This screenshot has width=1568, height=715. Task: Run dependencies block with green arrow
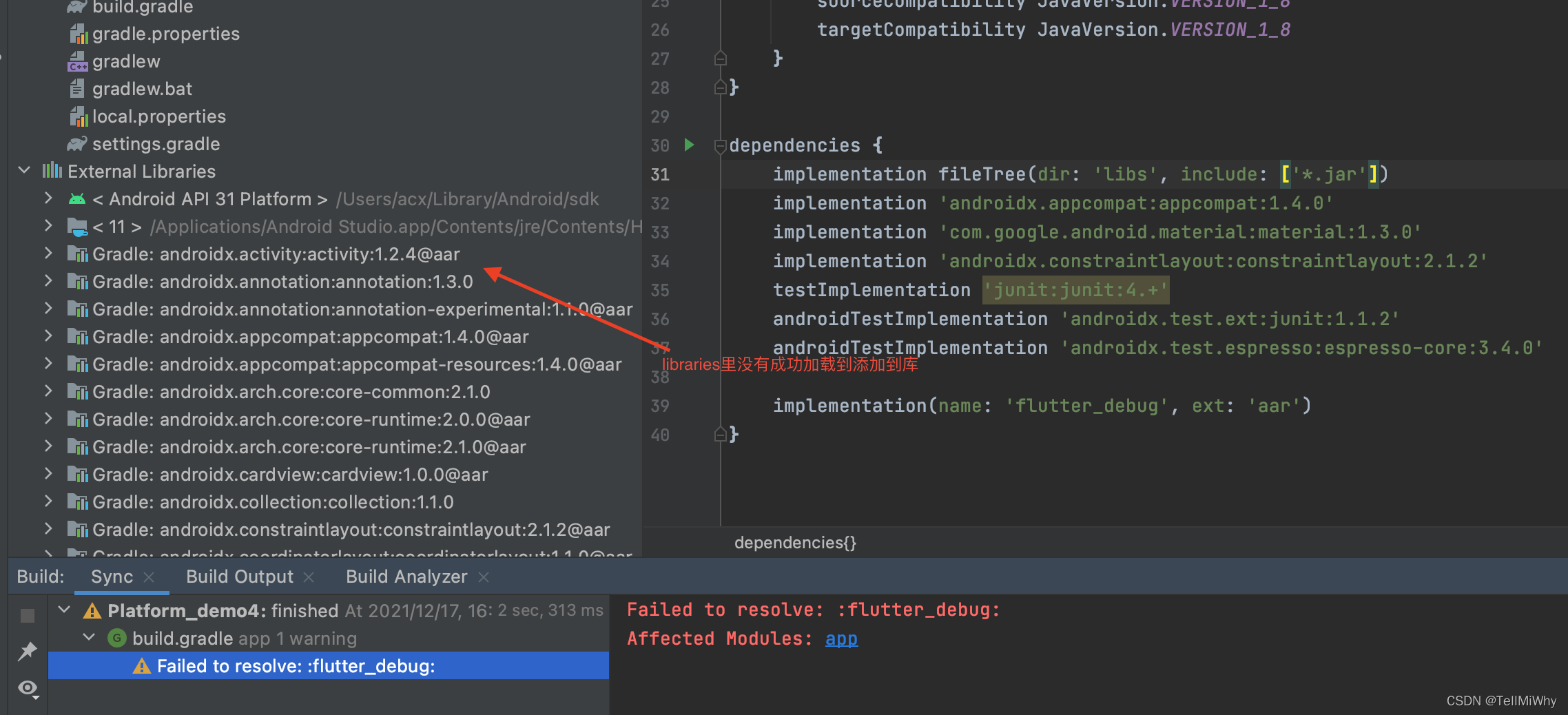pos(689,145)
